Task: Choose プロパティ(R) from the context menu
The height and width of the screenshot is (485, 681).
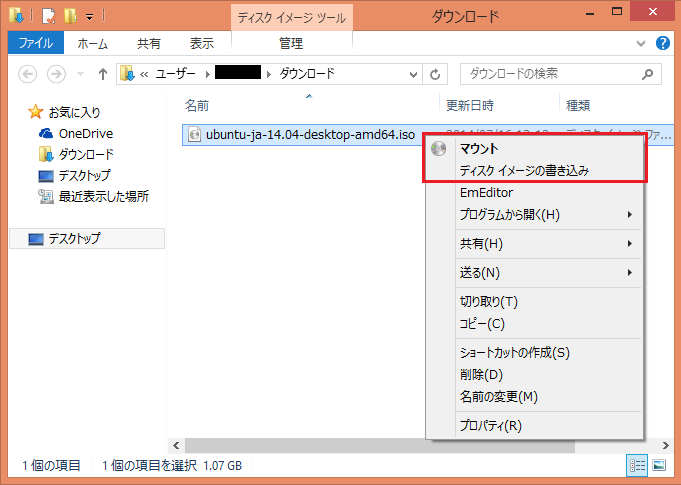Action: 535,426
